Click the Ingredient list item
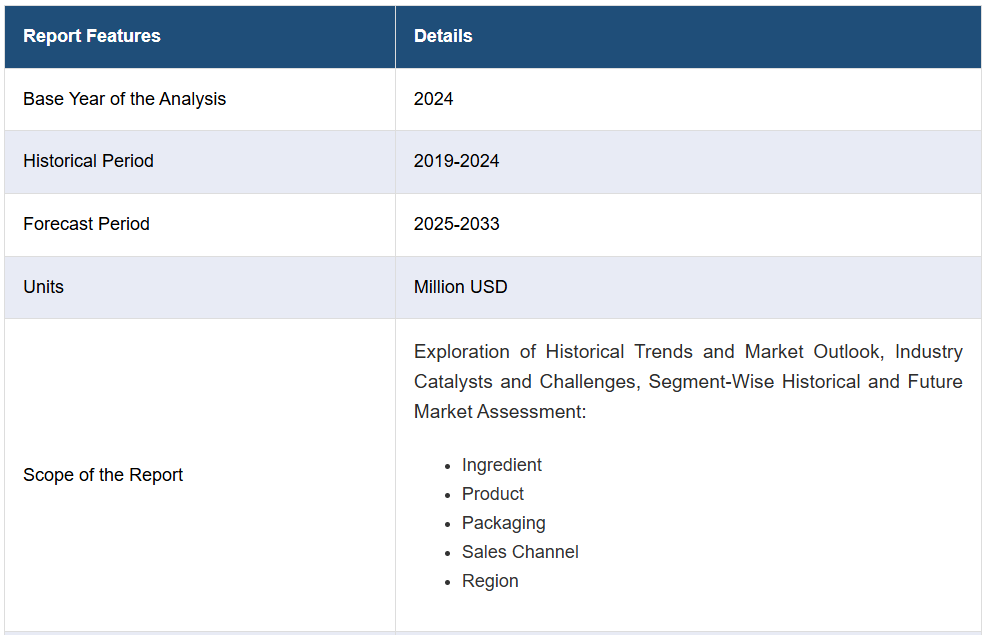 tap(501, 465)
